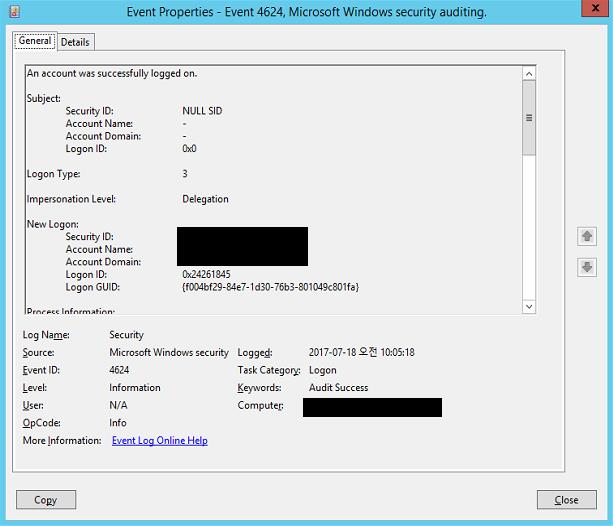Screen dimensions: 613x526
Task: Click the Logon GUID: label
Action: (92, 287)
